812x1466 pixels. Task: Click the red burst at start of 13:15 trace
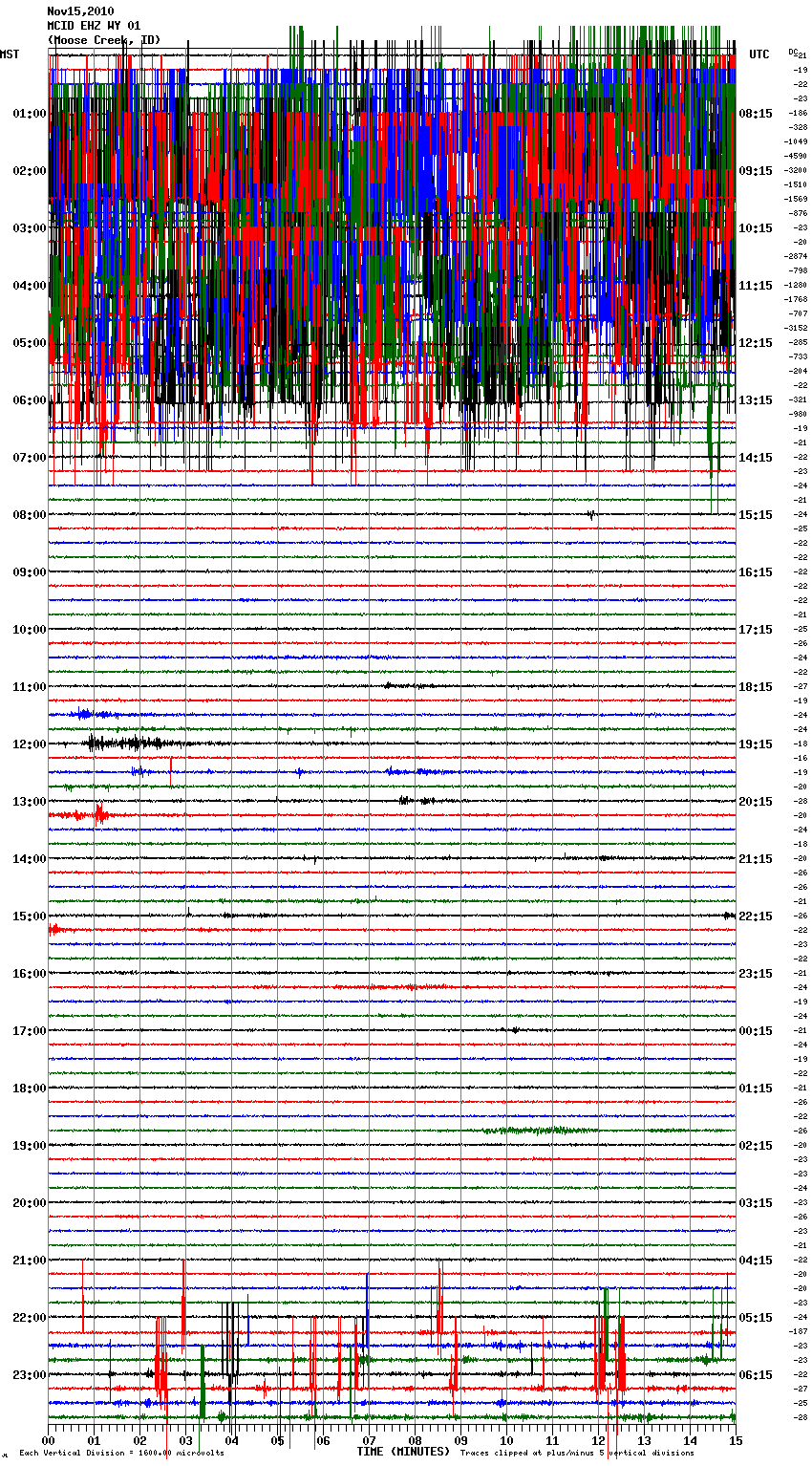tap(81, 815)
